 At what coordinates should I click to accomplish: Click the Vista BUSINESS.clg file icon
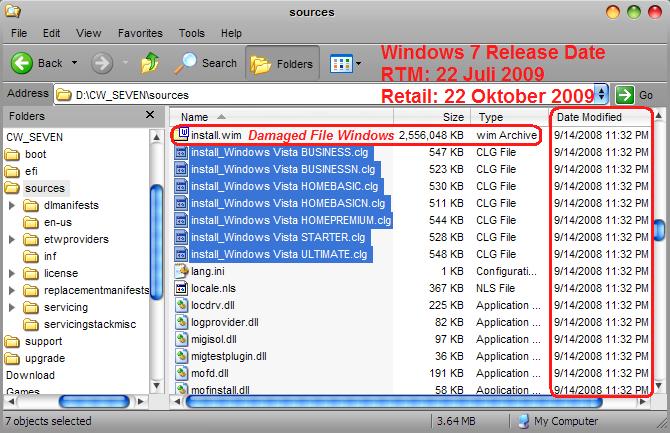point(181,152)
